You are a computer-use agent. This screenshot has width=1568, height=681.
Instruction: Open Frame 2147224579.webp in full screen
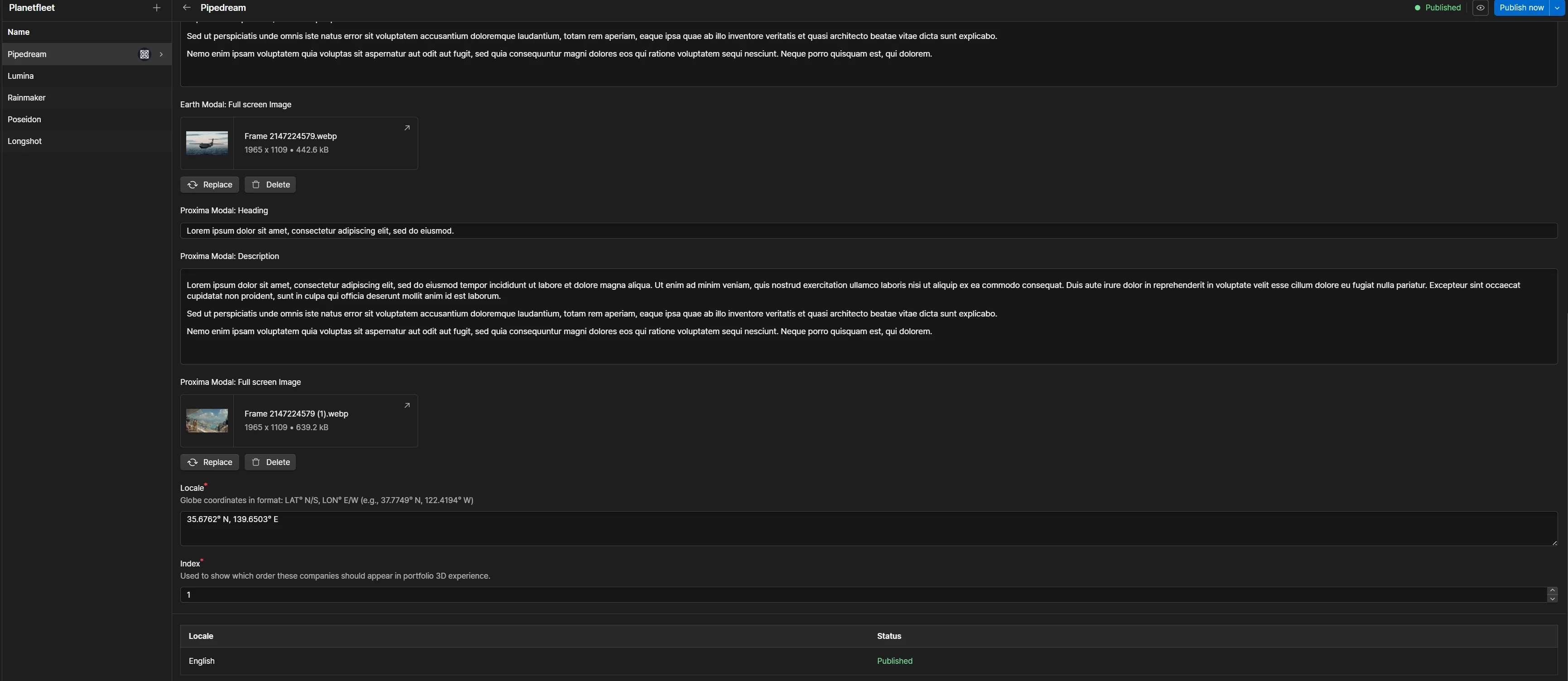pos(406,128)
